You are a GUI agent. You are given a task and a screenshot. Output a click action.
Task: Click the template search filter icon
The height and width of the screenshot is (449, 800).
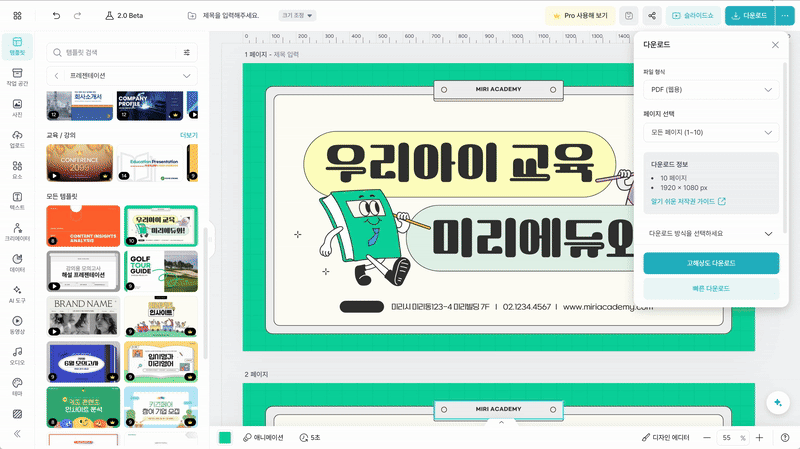point(187,52)
